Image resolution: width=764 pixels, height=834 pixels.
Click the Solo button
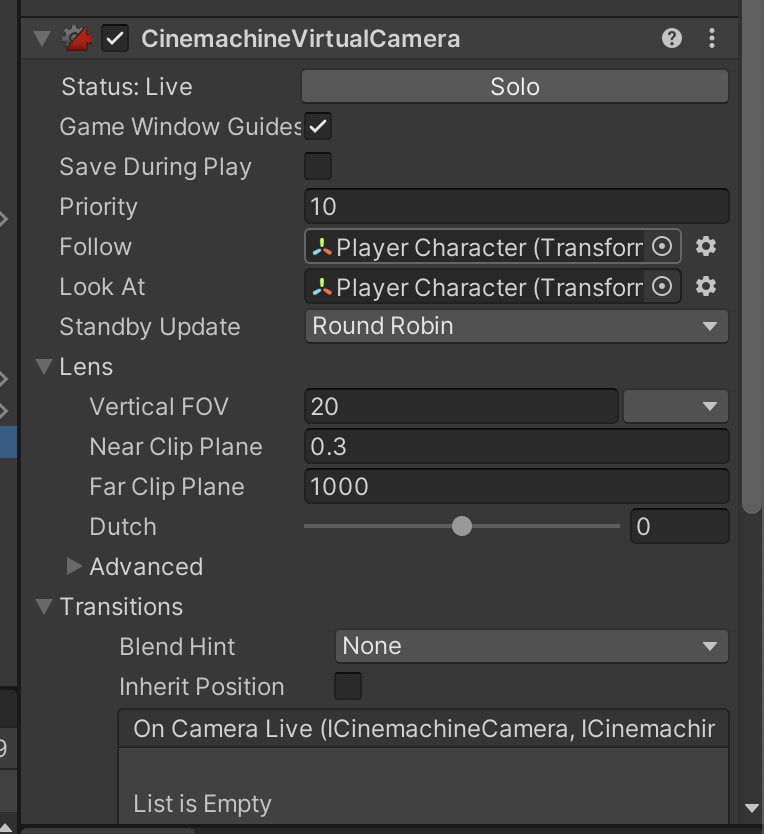[515, 86]
